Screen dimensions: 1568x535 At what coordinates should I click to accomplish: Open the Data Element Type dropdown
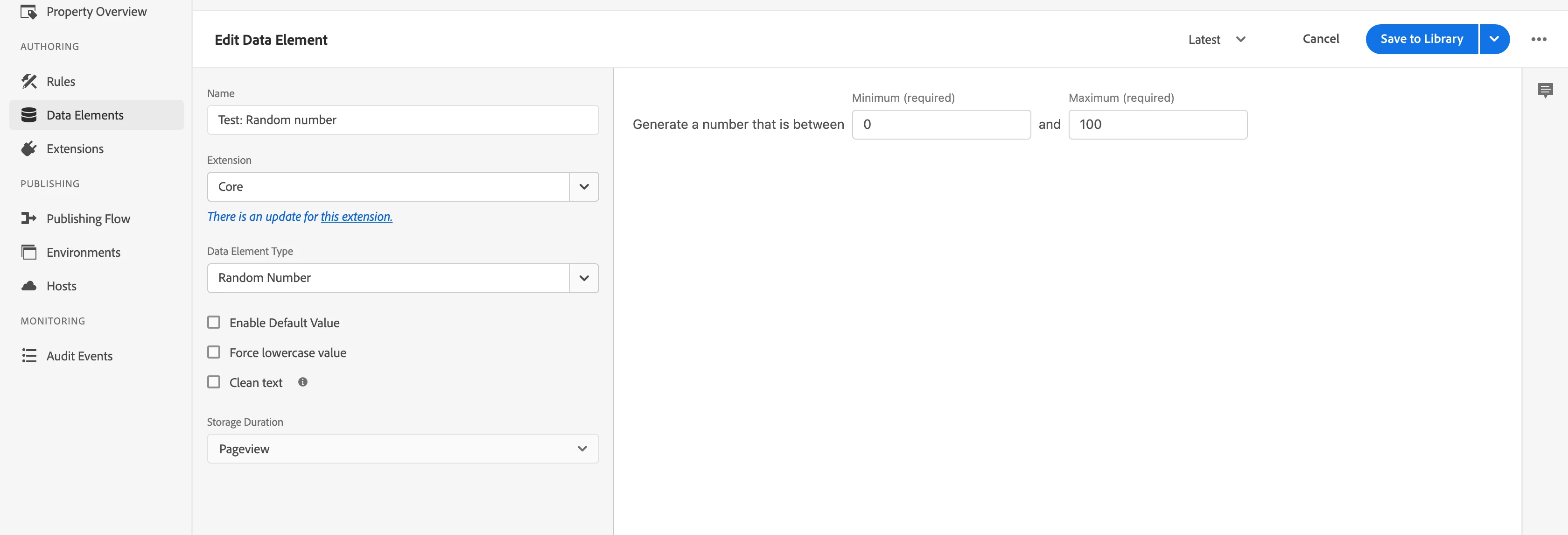coord(584,278)
